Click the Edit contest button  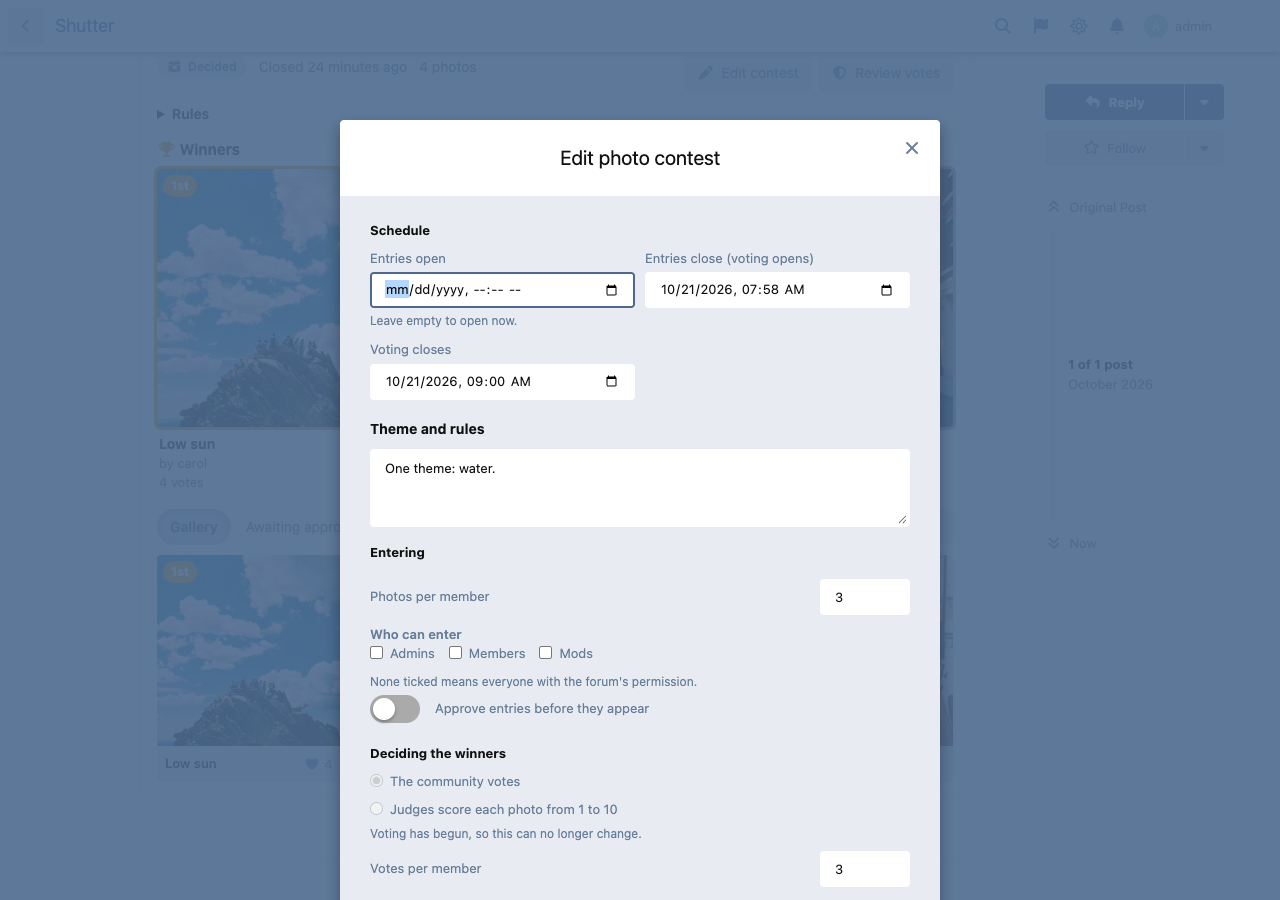[748, 73]
